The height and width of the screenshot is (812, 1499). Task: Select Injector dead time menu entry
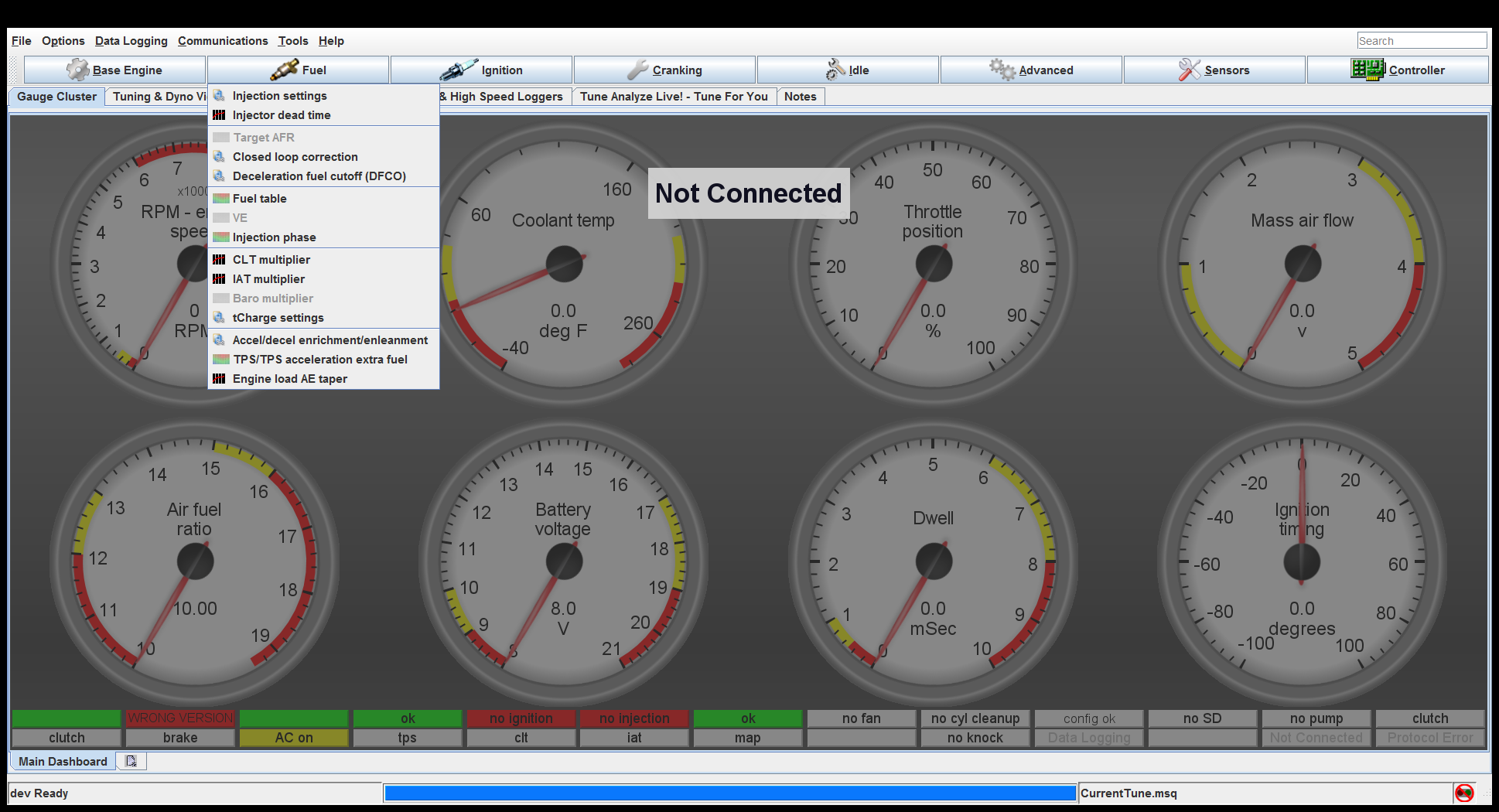point(323,115)
